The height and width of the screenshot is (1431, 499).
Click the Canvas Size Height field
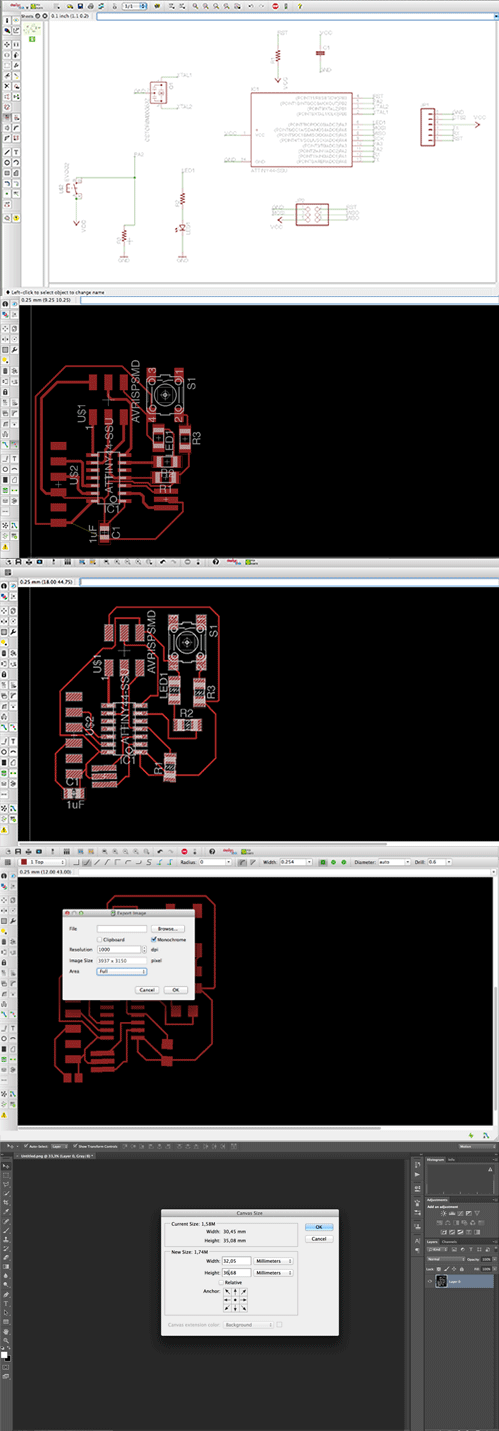point(236,1273)
